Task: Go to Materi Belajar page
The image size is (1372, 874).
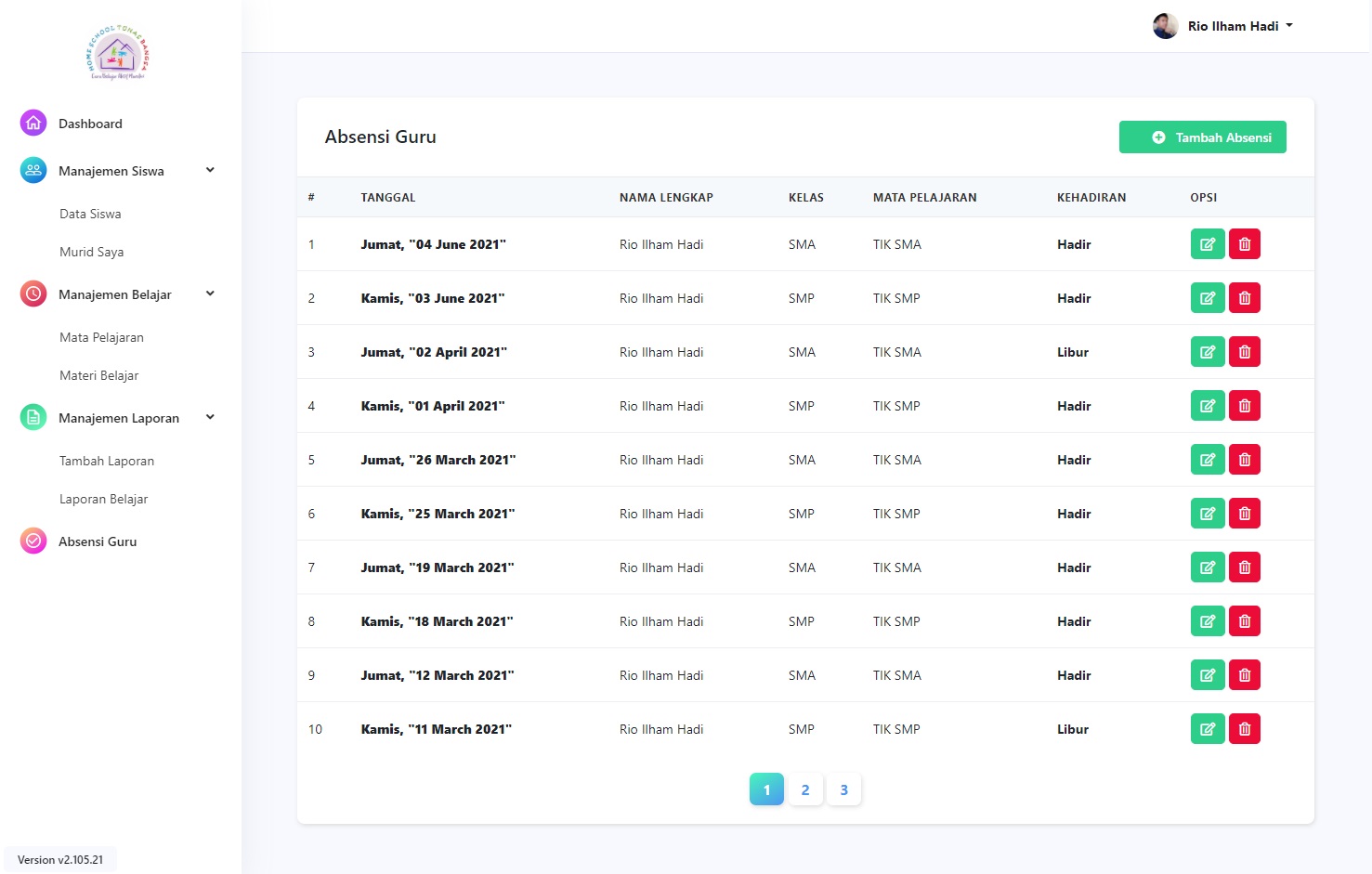Action: click(98, 375)
